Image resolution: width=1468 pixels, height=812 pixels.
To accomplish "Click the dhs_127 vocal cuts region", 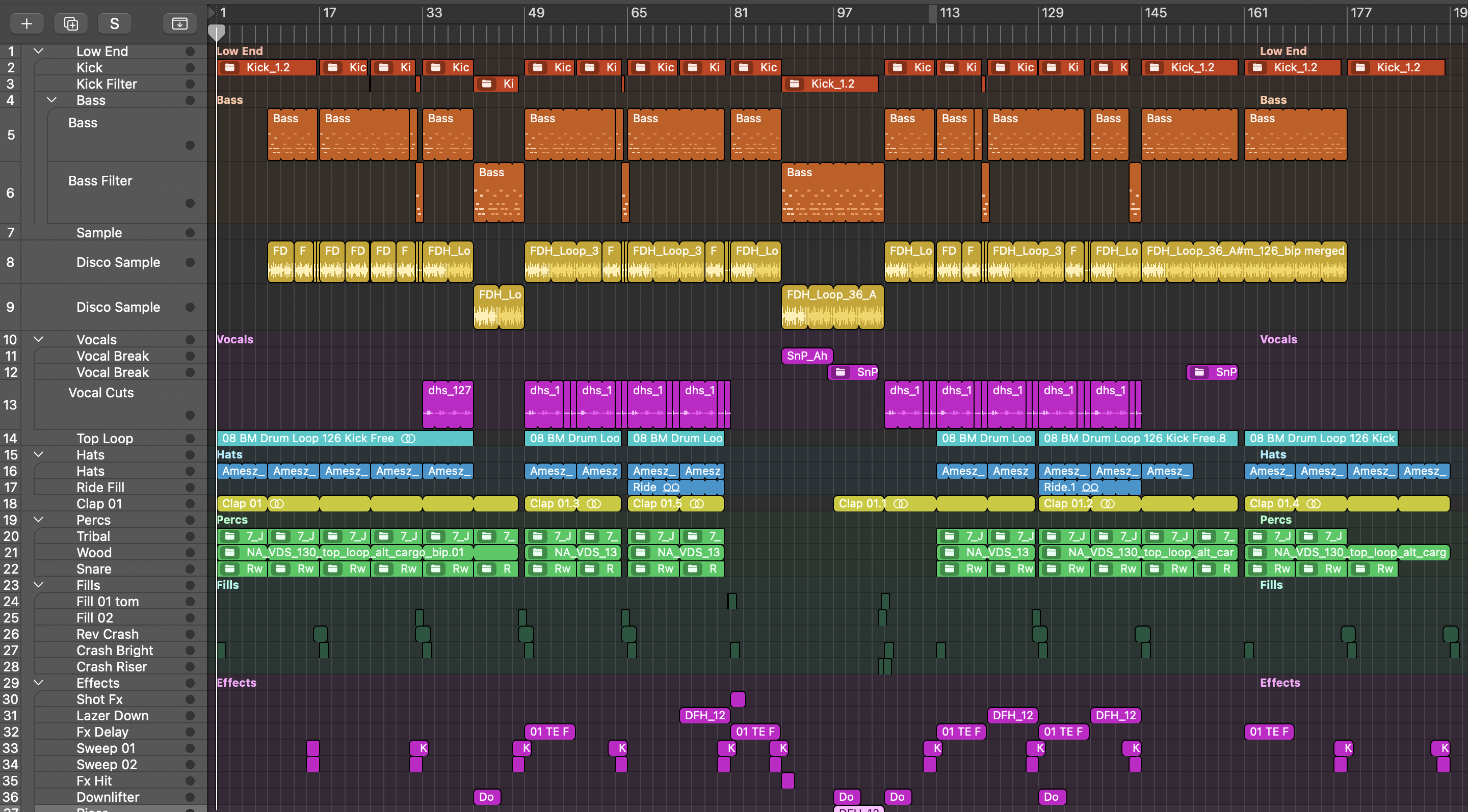I will [448, 404].
